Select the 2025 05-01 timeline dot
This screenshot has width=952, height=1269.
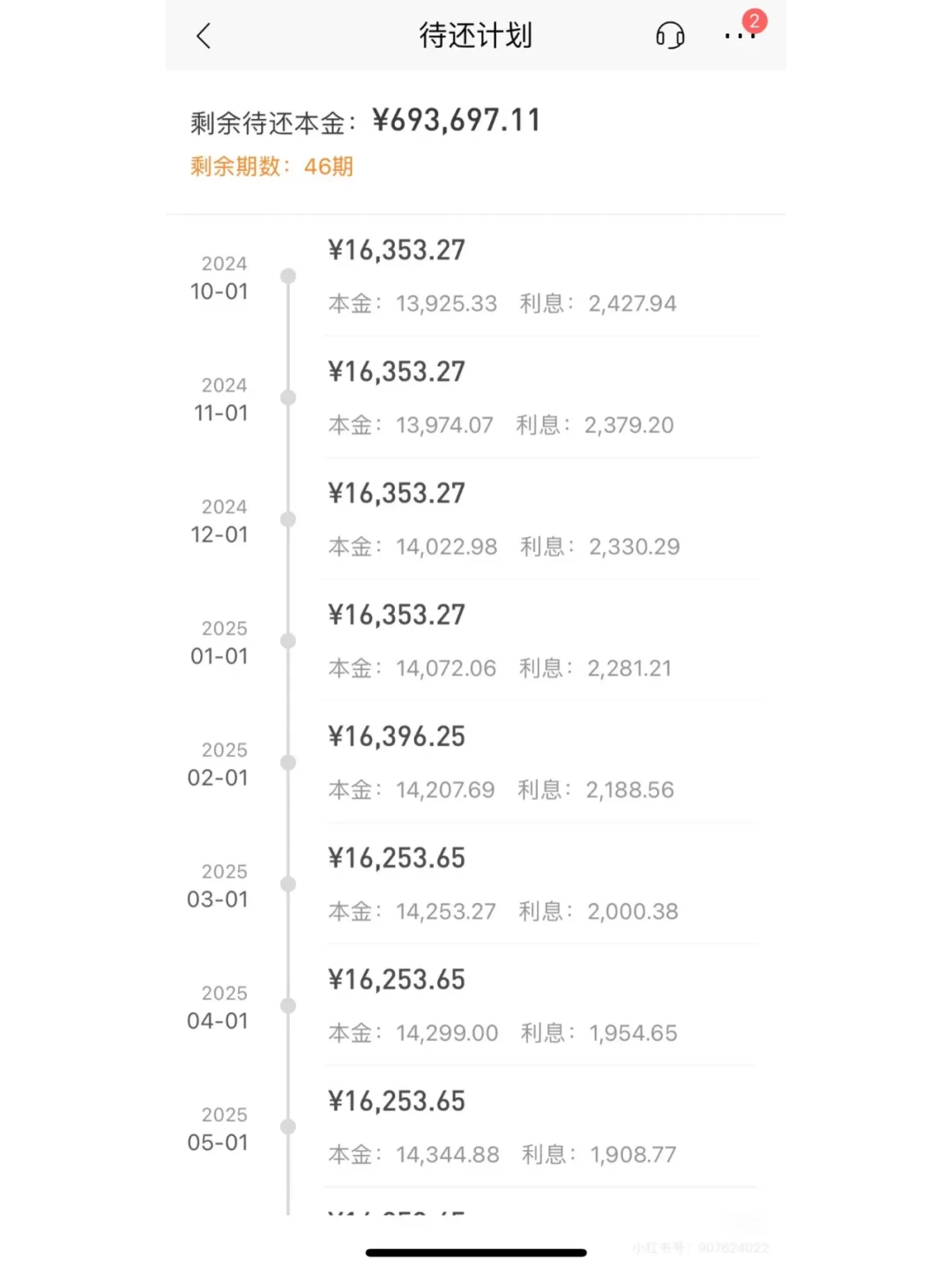tap(288, 1127)
